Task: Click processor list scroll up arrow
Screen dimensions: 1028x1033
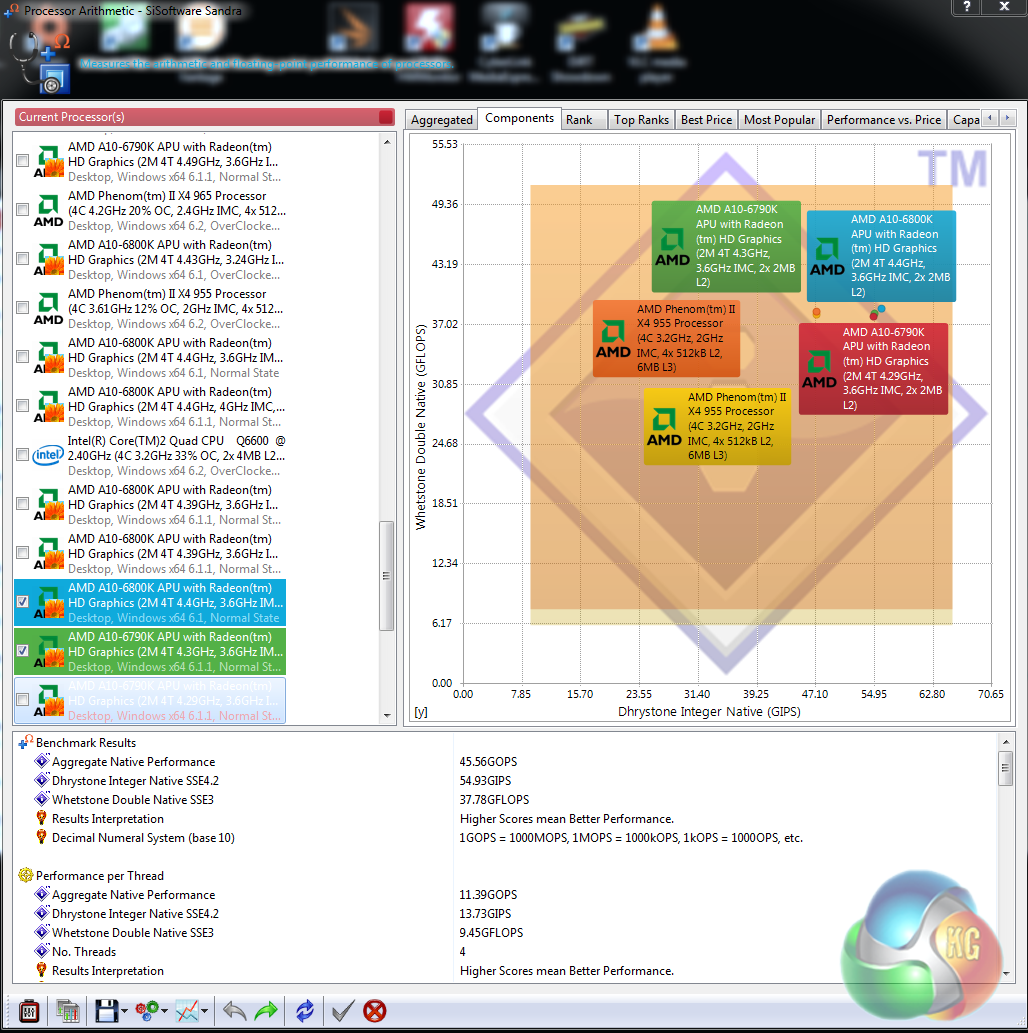Action: 387,142
